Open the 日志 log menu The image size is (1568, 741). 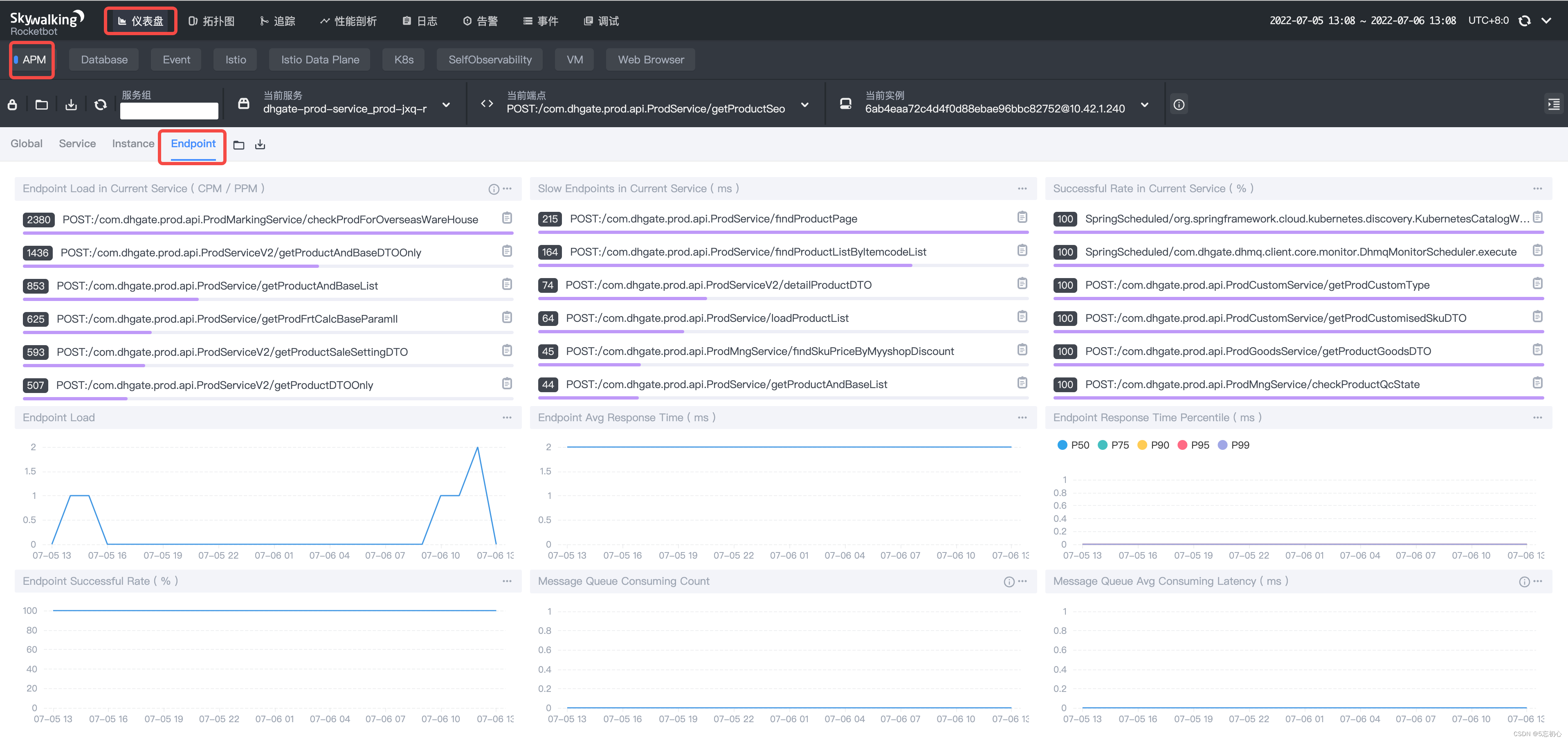coord(420,21)
